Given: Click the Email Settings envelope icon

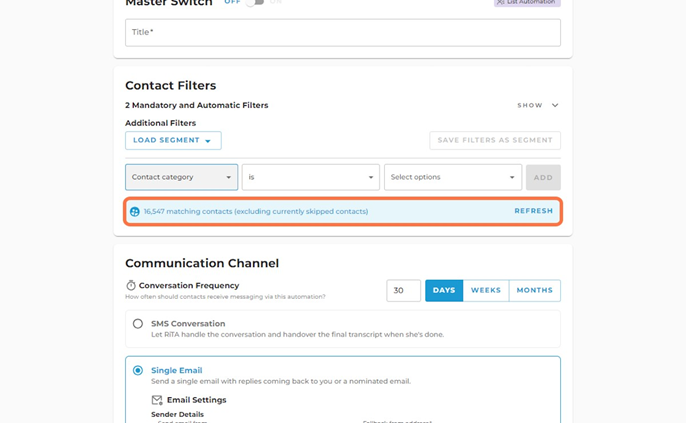Looking at the screenshot, I should (x=157, y=400).
